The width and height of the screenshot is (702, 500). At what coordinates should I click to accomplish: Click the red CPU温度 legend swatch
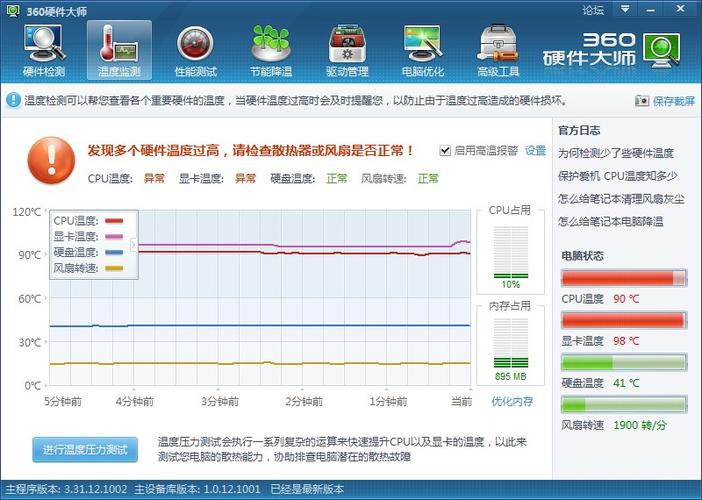click(114, 221)
